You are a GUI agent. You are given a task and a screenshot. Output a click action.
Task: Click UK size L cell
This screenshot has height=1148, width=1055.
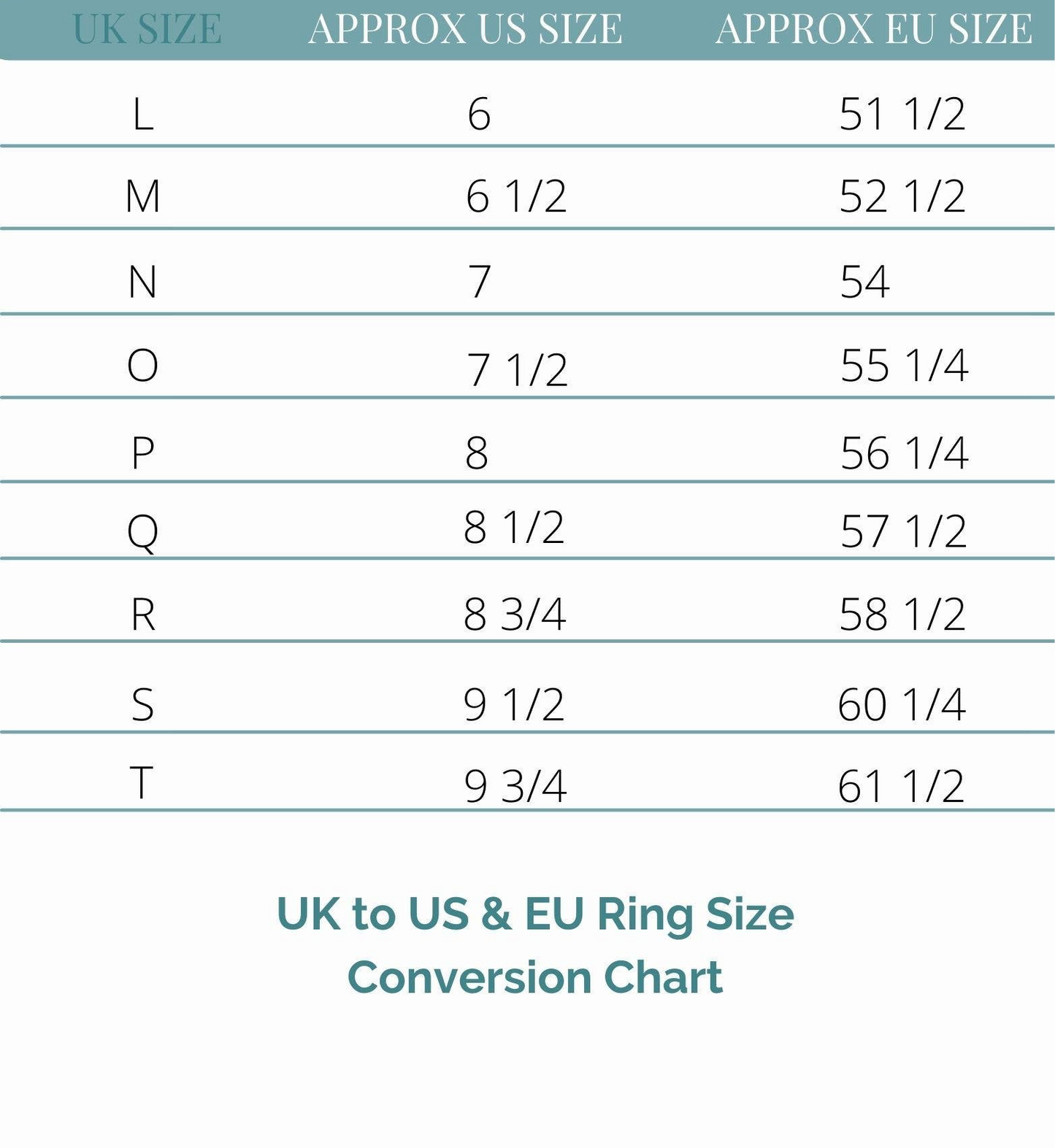click(143, 115)
